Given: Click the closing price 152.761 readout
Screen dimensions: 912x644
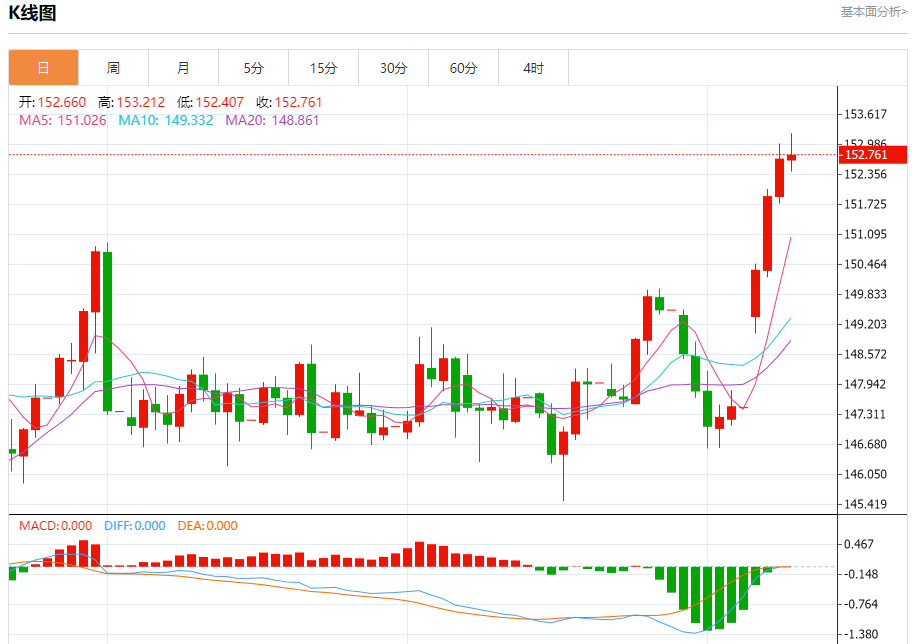Looking at the screenshot, I should 298,102.
